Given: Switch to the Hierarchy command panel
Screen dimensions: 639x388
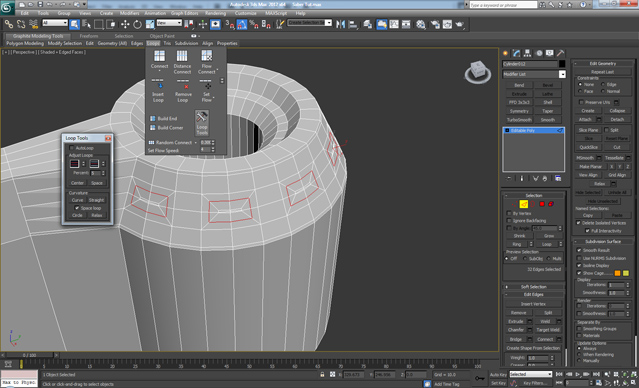Looking at the screenshot, I should point(527,53).
